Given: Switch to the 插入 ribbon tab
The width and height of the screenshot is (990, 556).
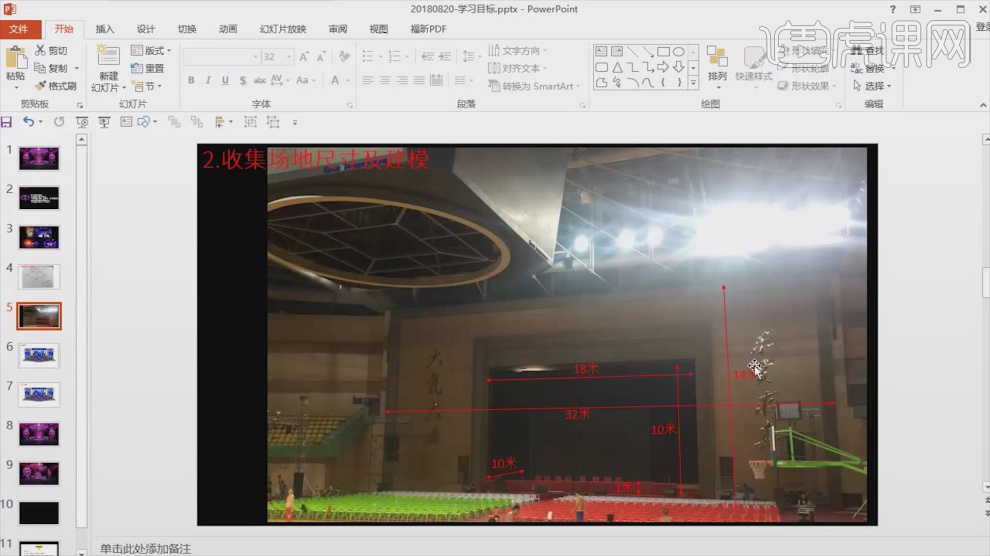Looking at the screenshot, I should 104,29.
